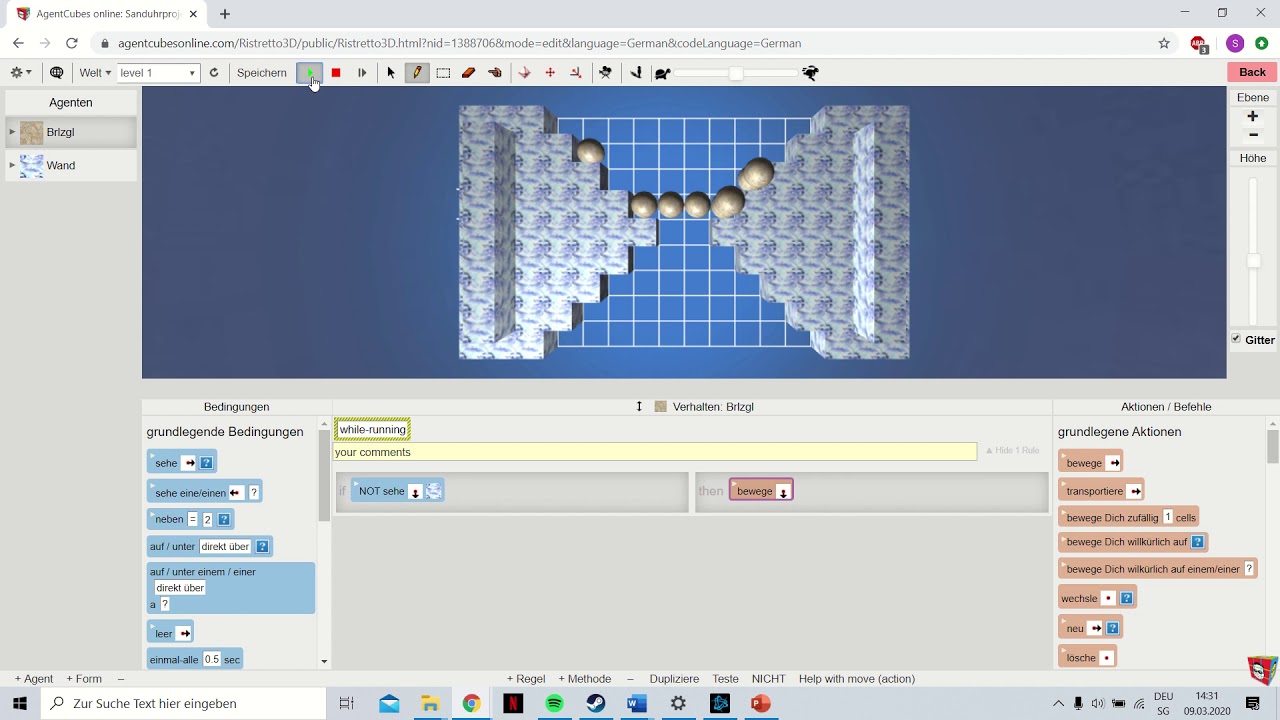Click the red Back button
The image size is (1280, 720).
coord(1252,72)
